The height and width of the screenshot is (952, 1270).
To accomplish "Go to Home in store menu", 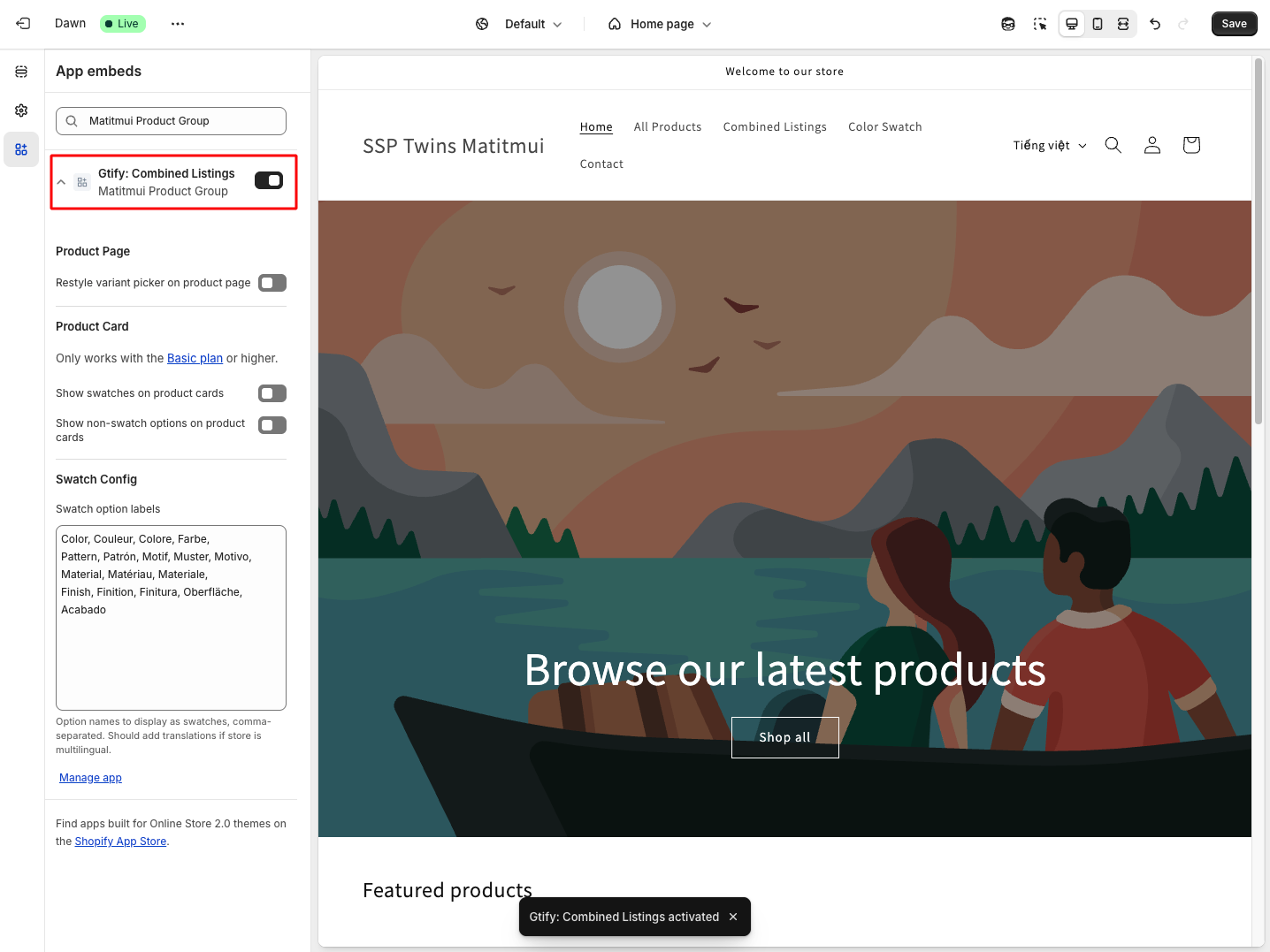I will coord(596,127).
